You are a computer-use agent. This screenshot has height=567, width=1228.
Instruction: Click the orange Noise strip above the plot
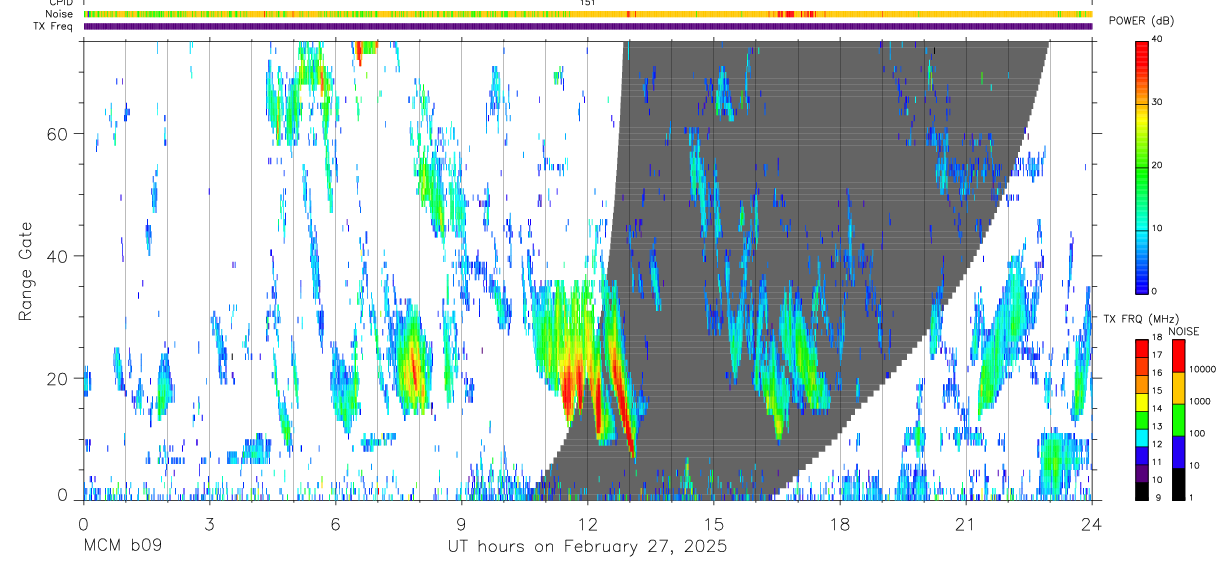click(x=587, y=14)
